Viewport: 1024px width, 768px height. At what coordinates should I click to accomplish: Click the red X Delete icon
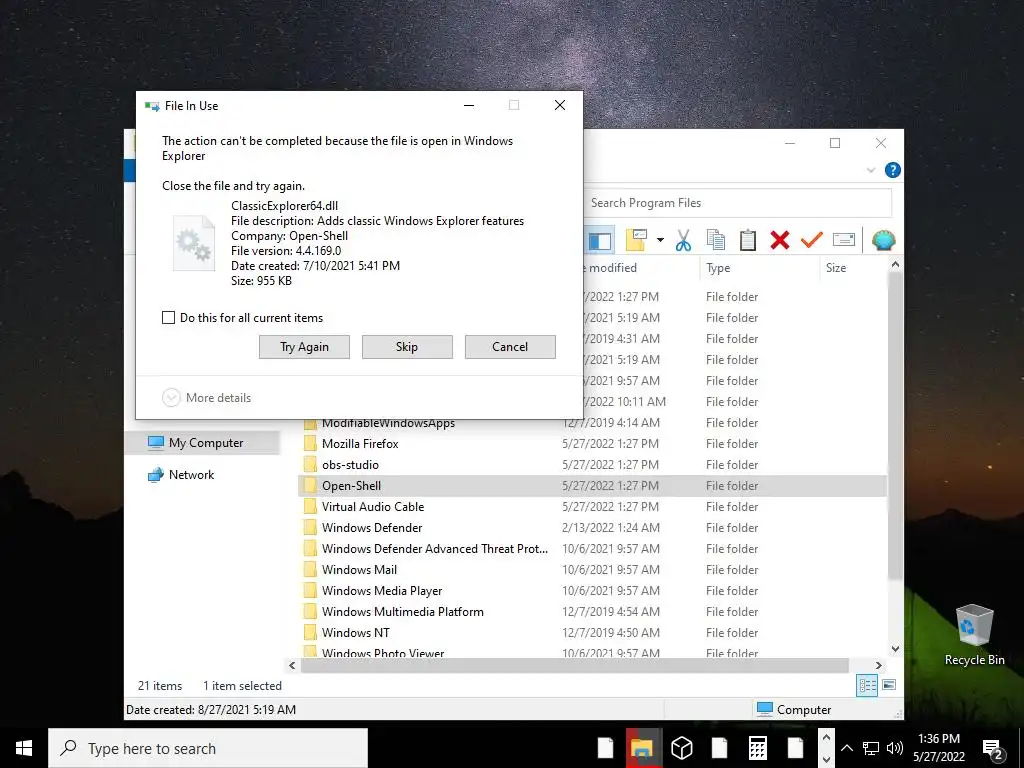point(780,240)
